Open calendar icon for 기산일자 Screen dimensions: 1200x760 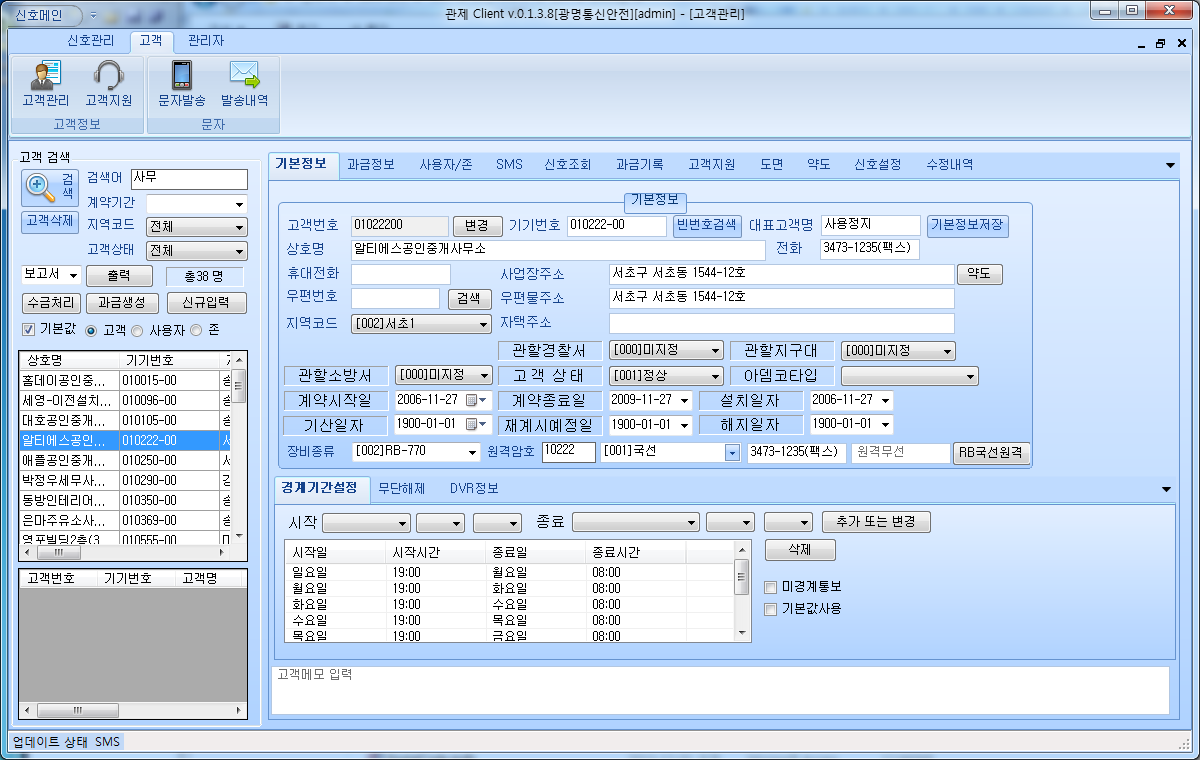[472, 425]
